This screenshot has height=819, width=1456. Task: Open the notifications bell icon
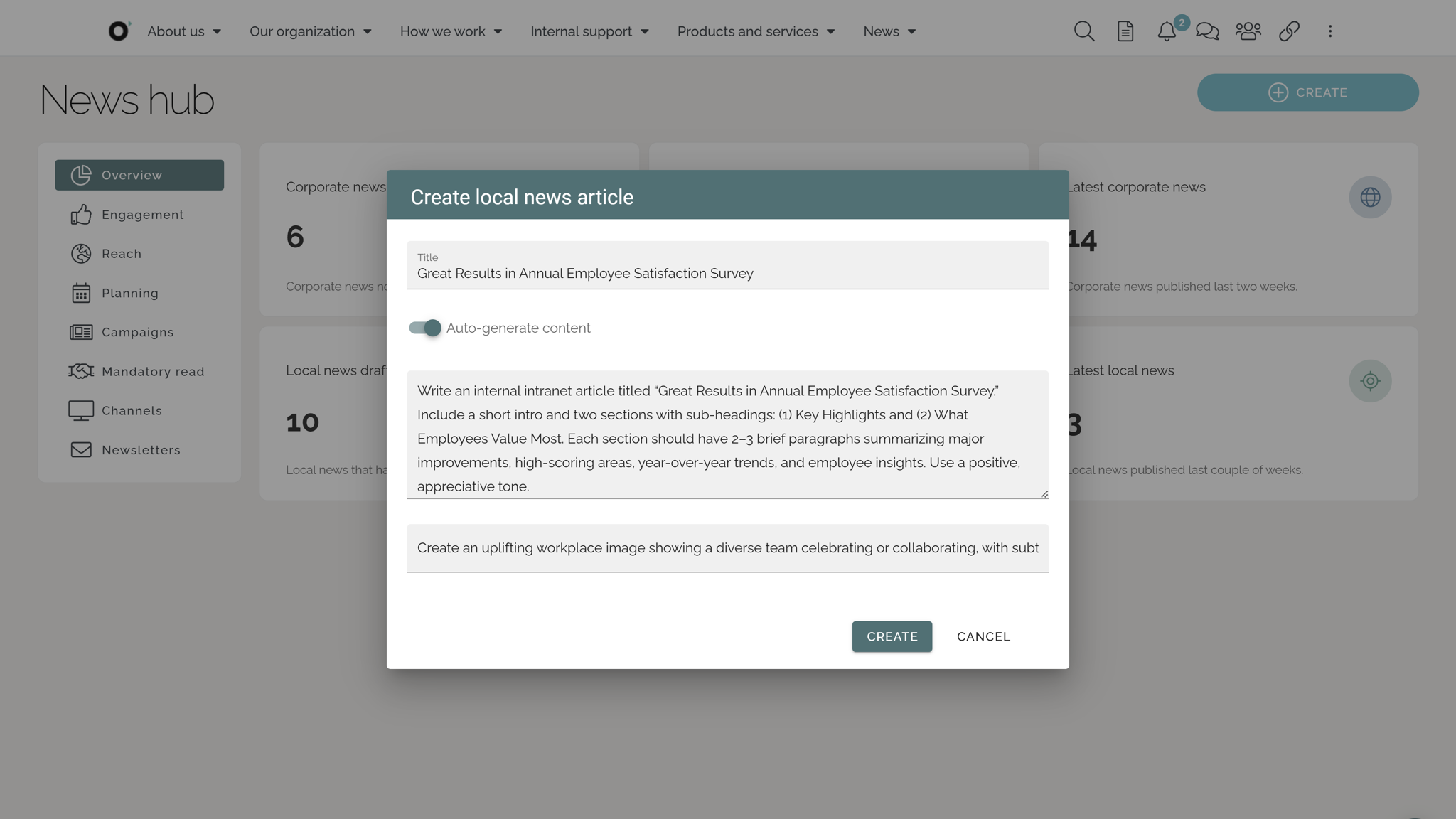pos(1166,31)
